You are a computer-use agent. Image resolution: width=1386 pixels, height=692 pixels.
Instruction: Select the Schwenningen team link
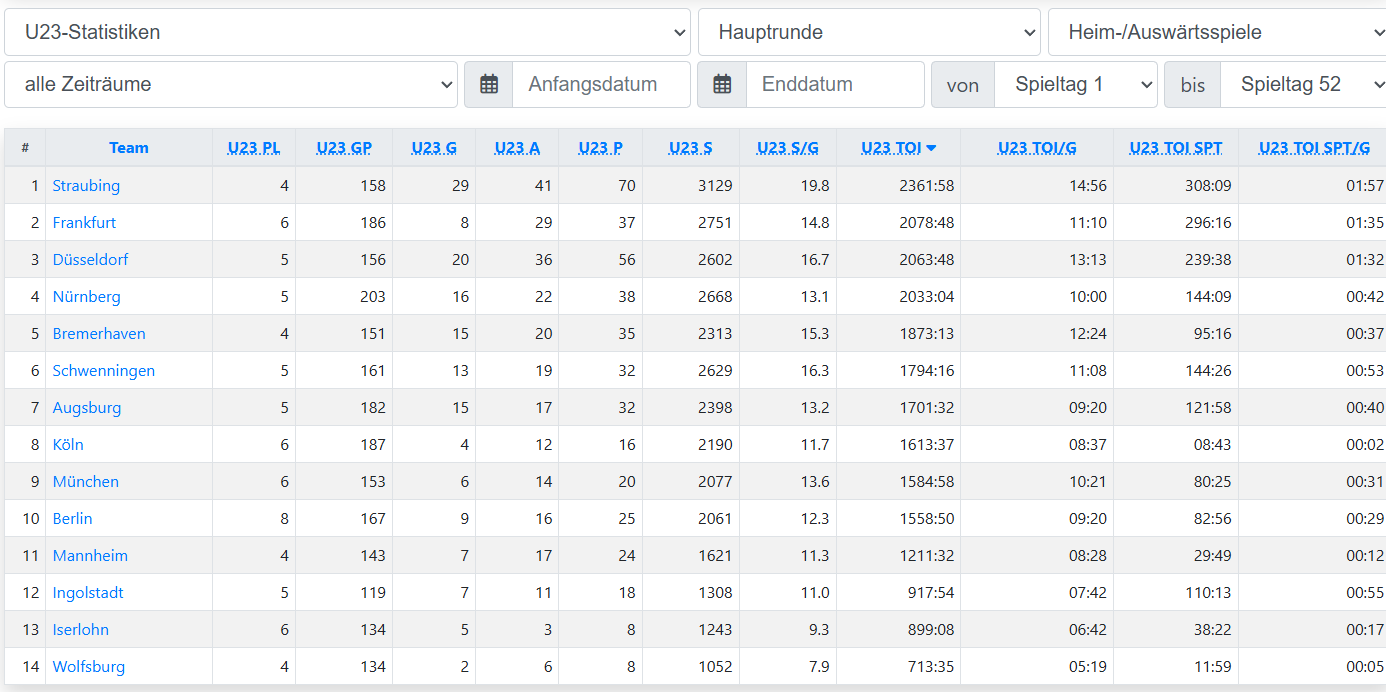pos(103,371)
